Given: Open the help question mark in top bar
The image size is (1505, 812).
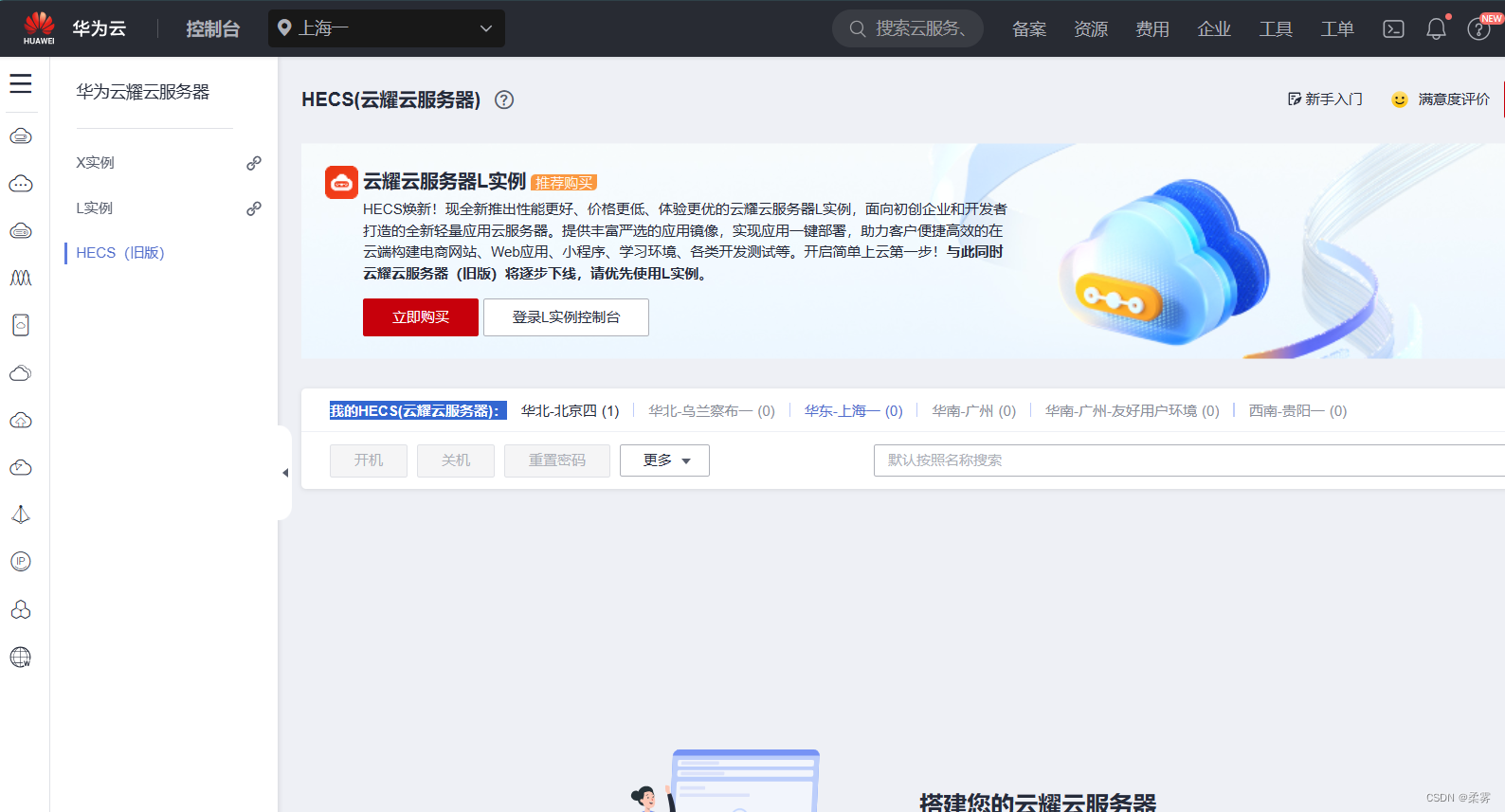Looking at the screenshot, I should pyautogui.click(x=1478, y=29).
